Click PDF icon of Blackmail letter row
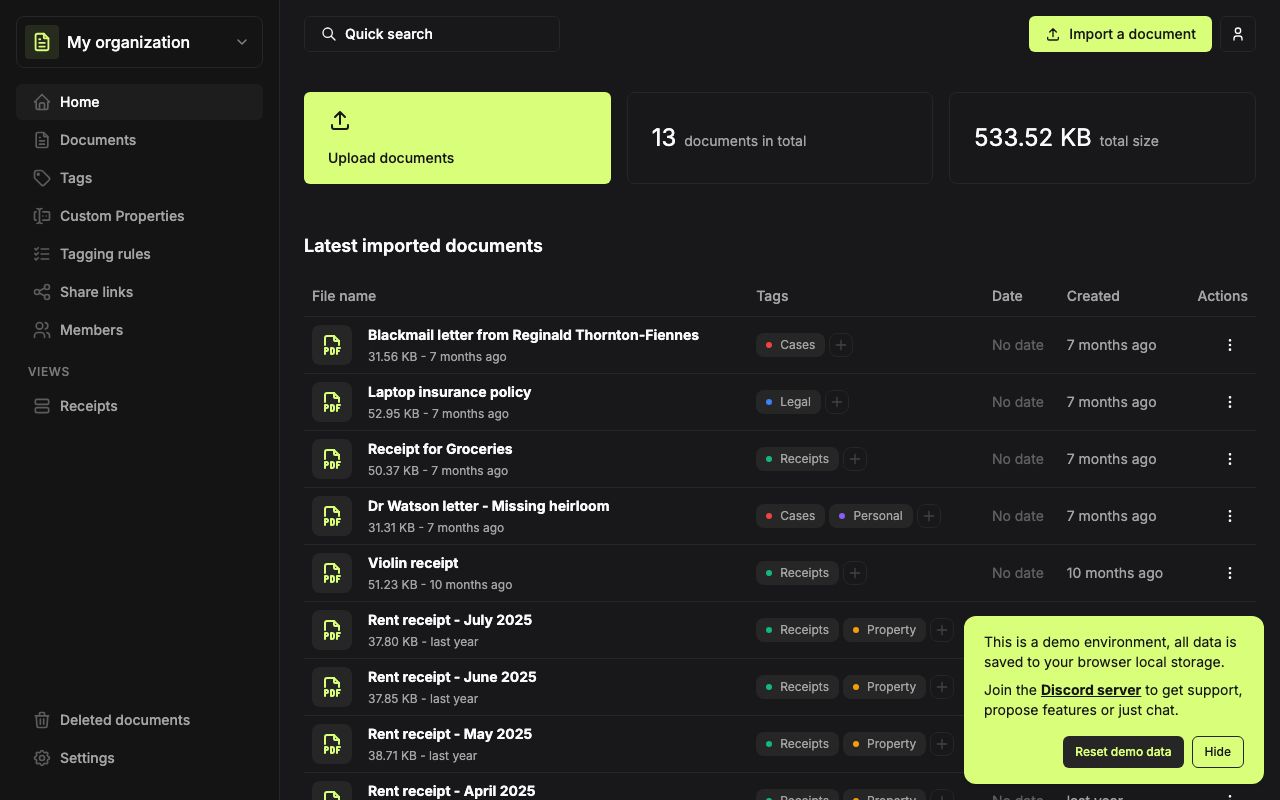The image size is (1280, 800). pos(332,345)
